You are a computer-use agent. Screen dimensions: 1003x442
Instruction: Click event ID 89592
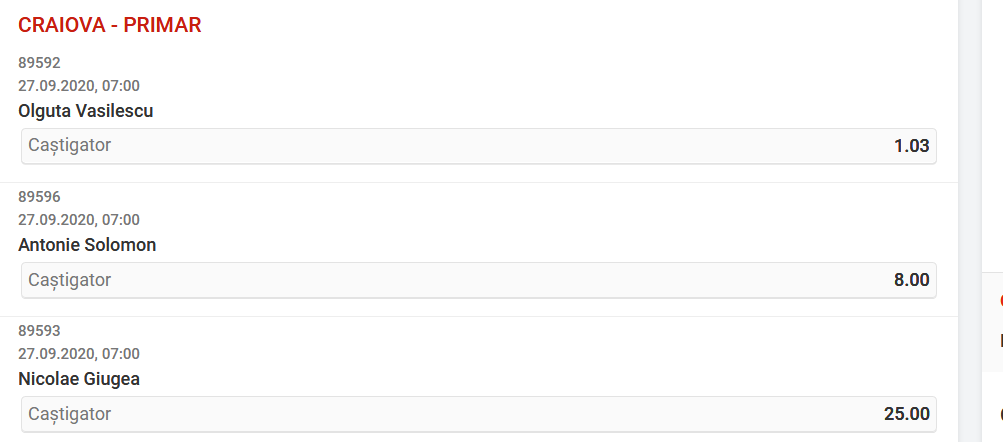click(39, 63)
